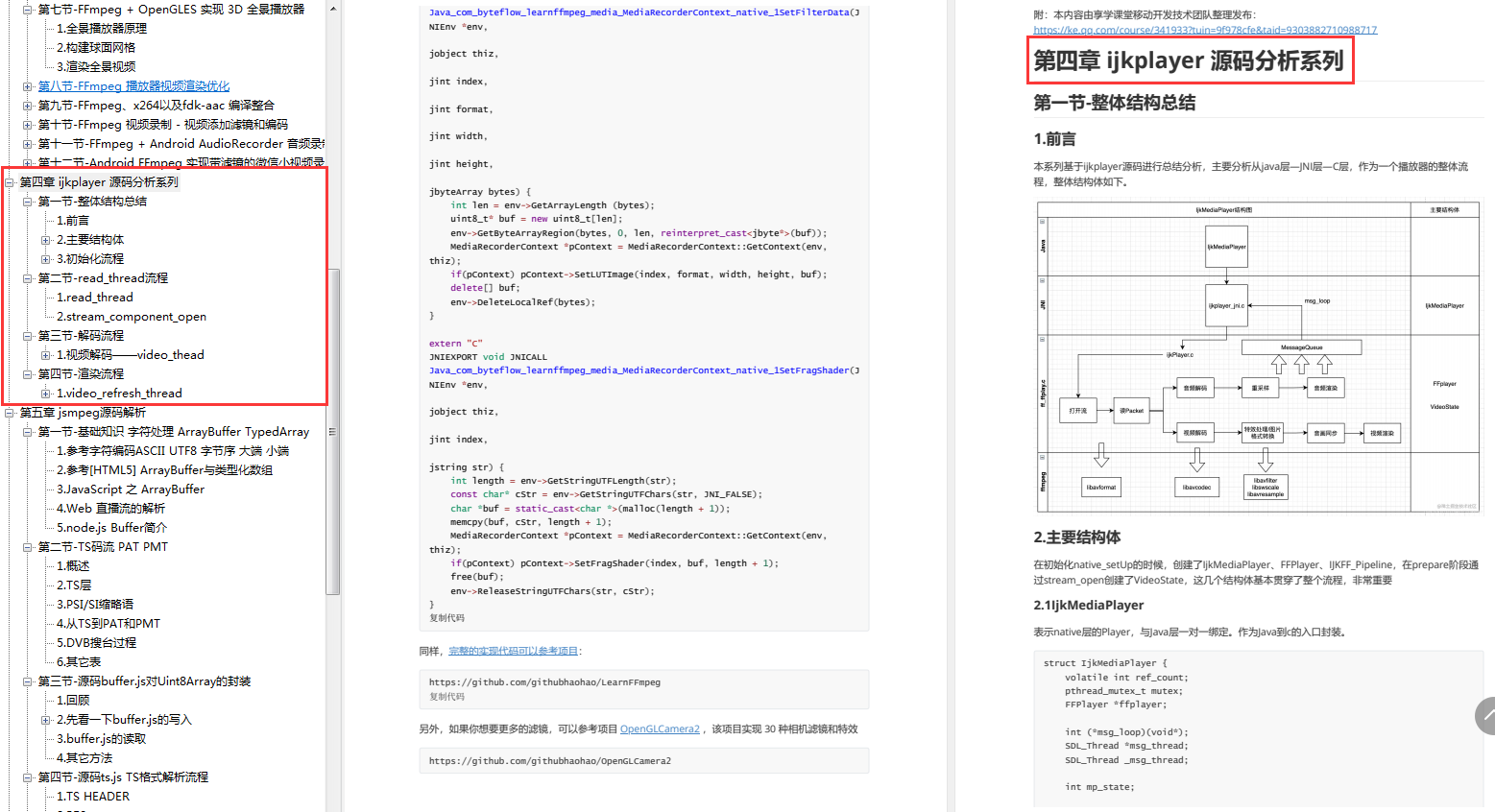Screen dimensions: 1495x812
Task: Collapse the 第二节-read_thread流程 section
Action: [x=28, y=278]
